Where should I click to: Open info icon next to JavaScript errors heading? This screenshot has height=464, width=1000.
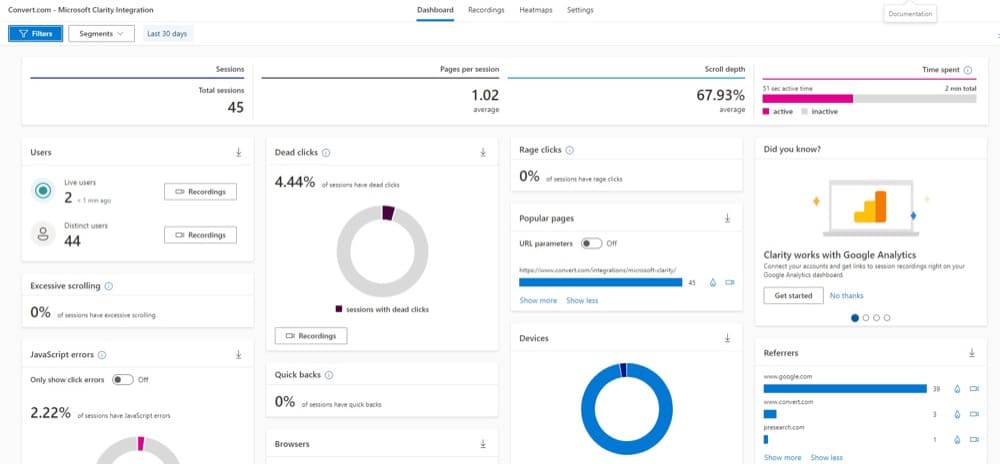pyautogui.click(x=102, y=355)
